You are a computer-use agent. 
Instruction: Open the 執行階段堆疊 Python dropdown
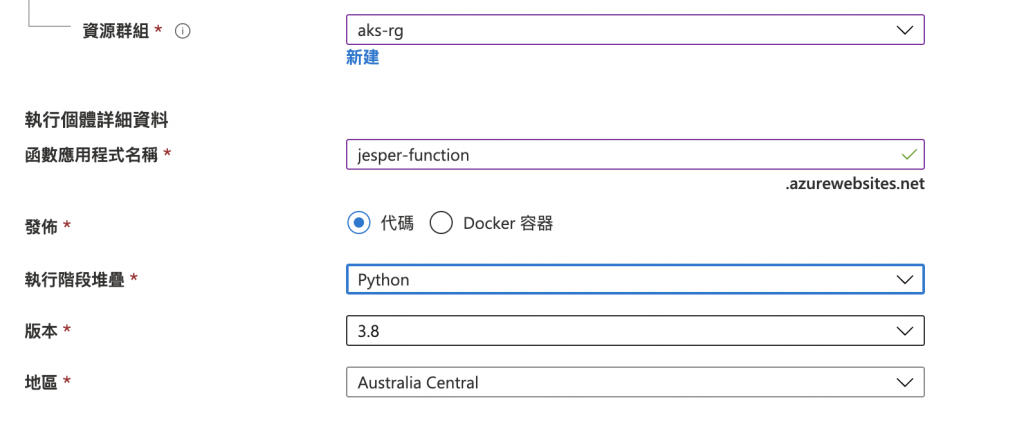pyautogui.click(x=620, y=280)
